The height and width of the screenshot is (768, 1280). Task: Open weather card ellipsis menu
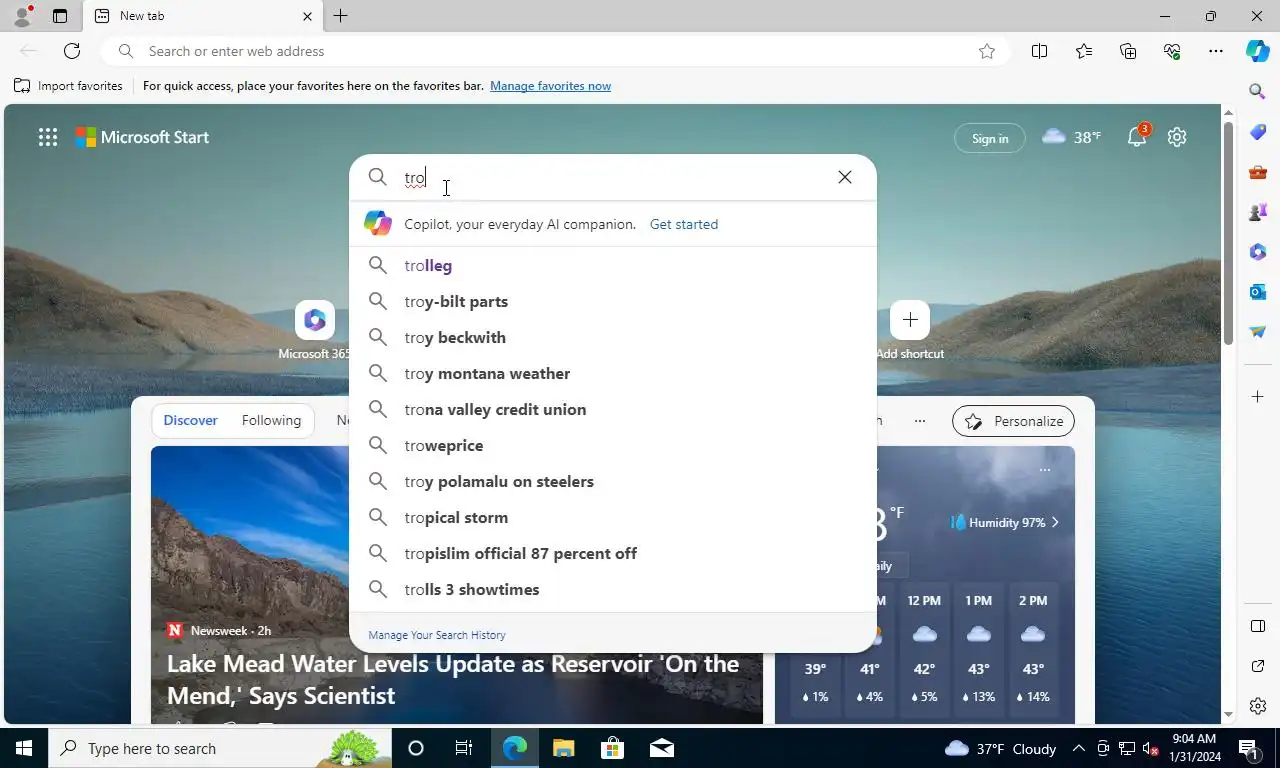click(x=1044, y=470)
